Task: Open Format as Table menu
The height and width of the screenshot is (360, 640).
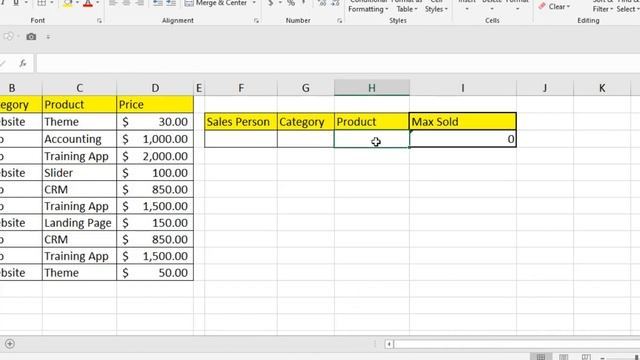Action: click(407, 6)
